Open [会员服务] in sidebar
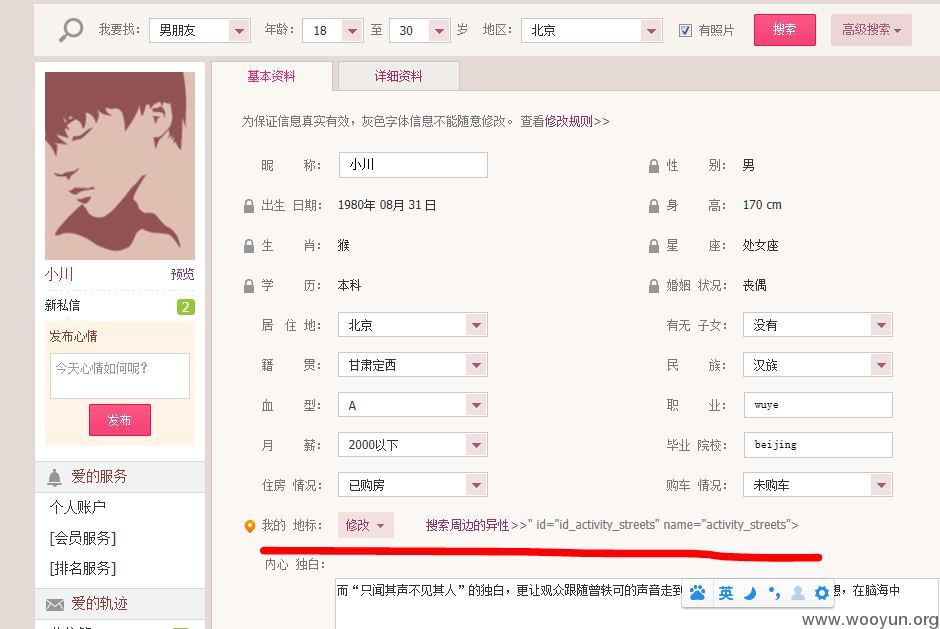 click(83, 538)
